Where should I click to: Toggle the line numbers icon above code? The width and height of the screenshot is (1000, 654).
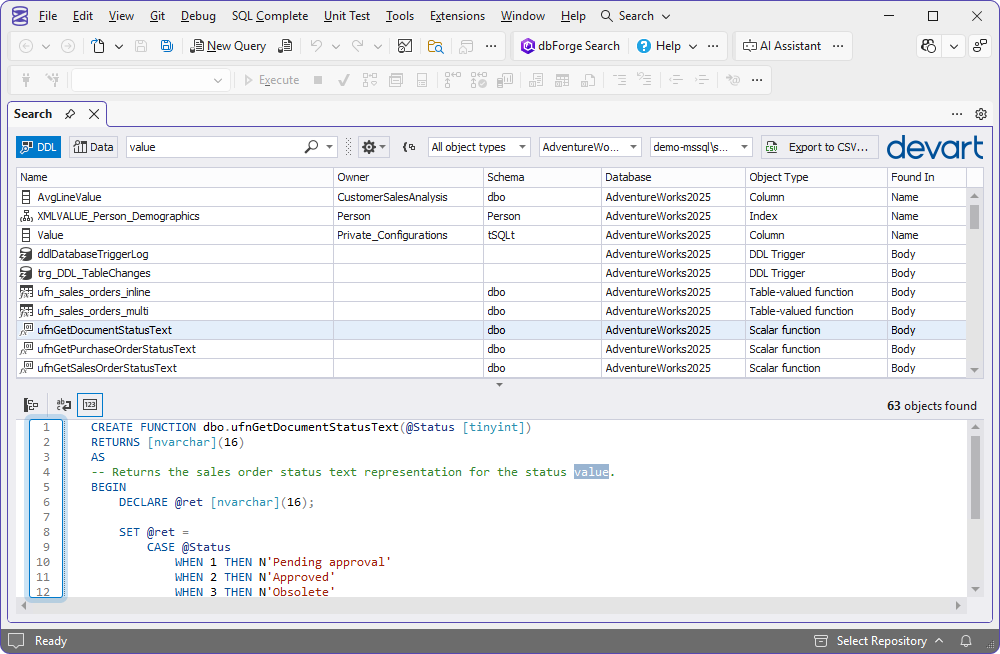click(90, 405)
